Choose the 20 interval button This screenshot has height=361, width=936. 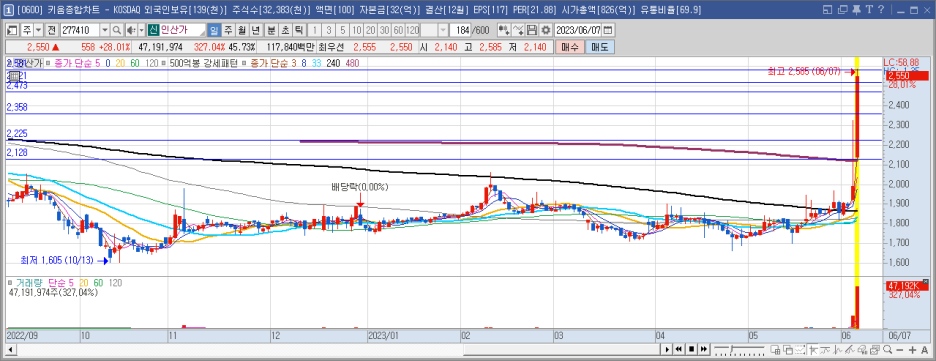click(371, 30)
